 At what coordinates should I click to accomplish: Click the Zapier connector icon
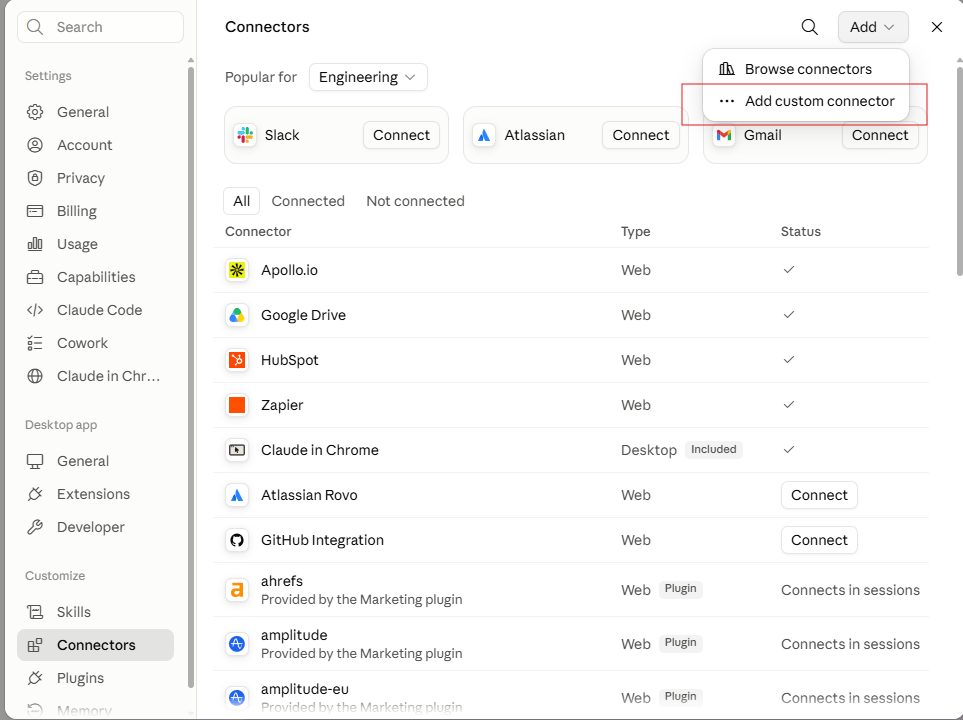237,405
